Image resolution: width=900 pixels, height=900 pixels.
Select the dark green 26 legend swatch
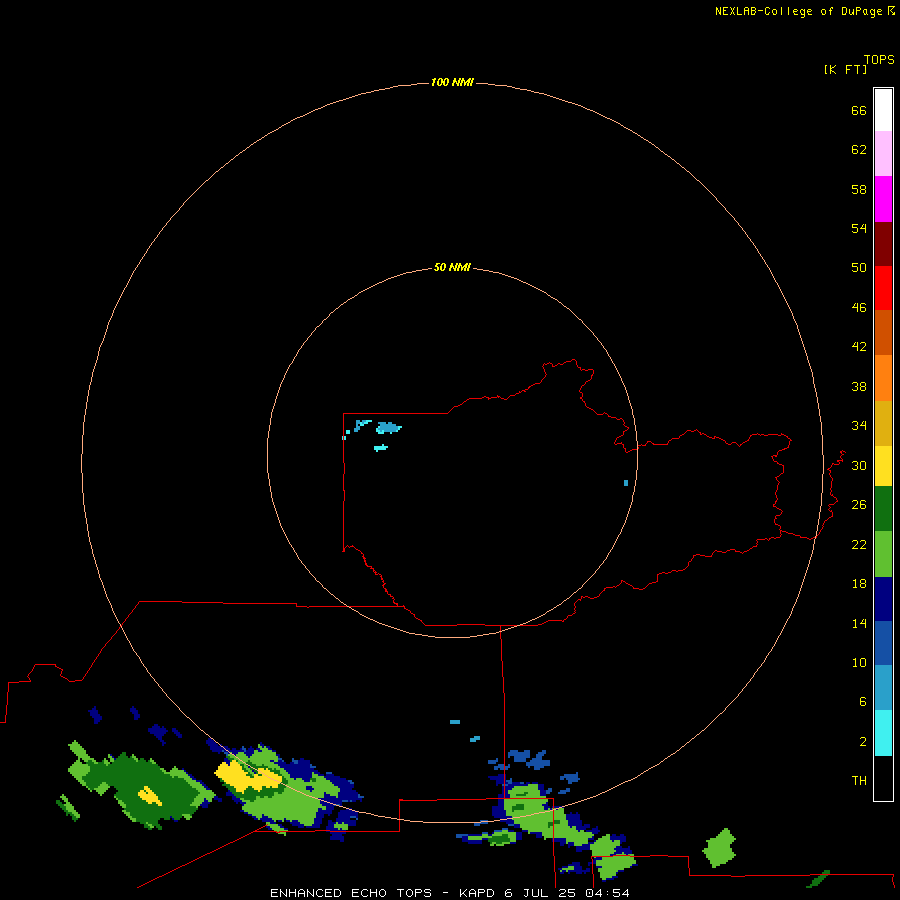click(883, 509)
